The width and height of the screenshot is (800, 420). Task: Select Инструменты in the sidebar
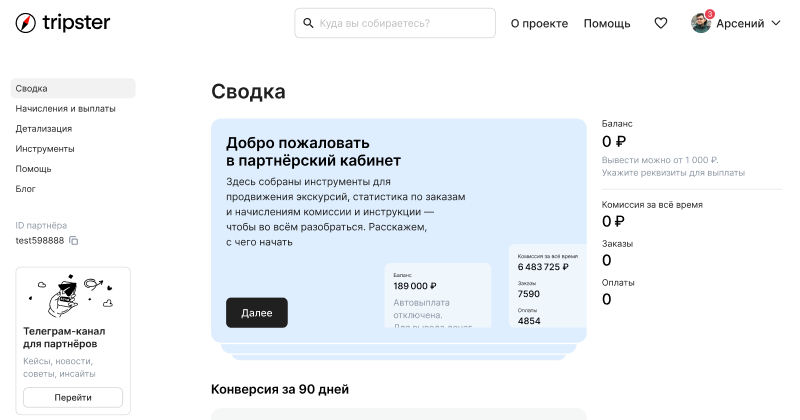(45, 149)
